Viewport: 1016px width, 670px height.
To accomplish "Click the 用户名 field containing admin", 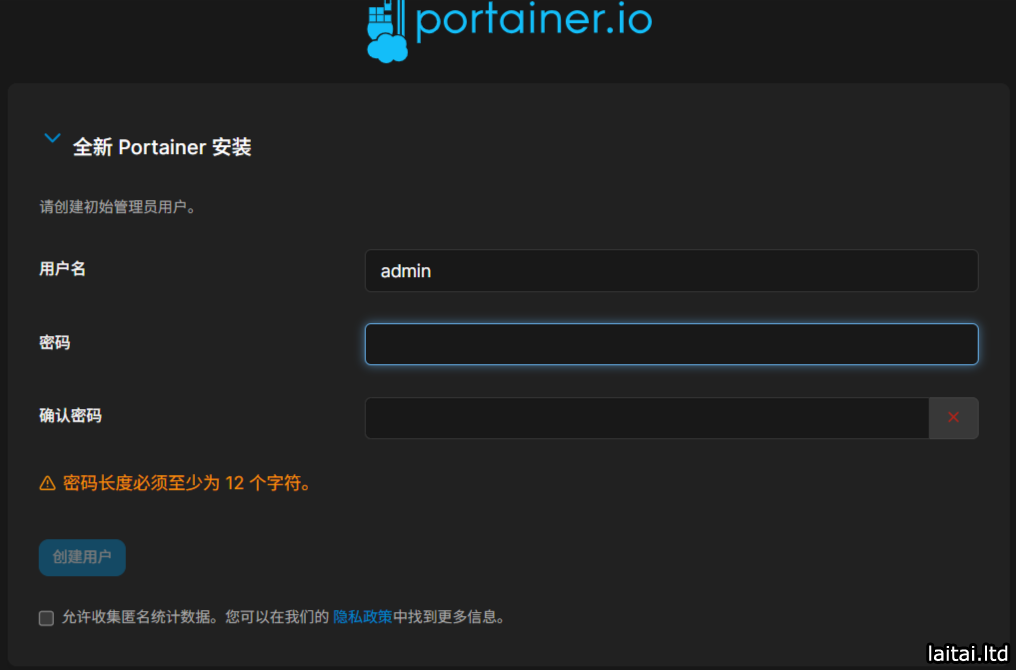I will click(x=670, y=271).
